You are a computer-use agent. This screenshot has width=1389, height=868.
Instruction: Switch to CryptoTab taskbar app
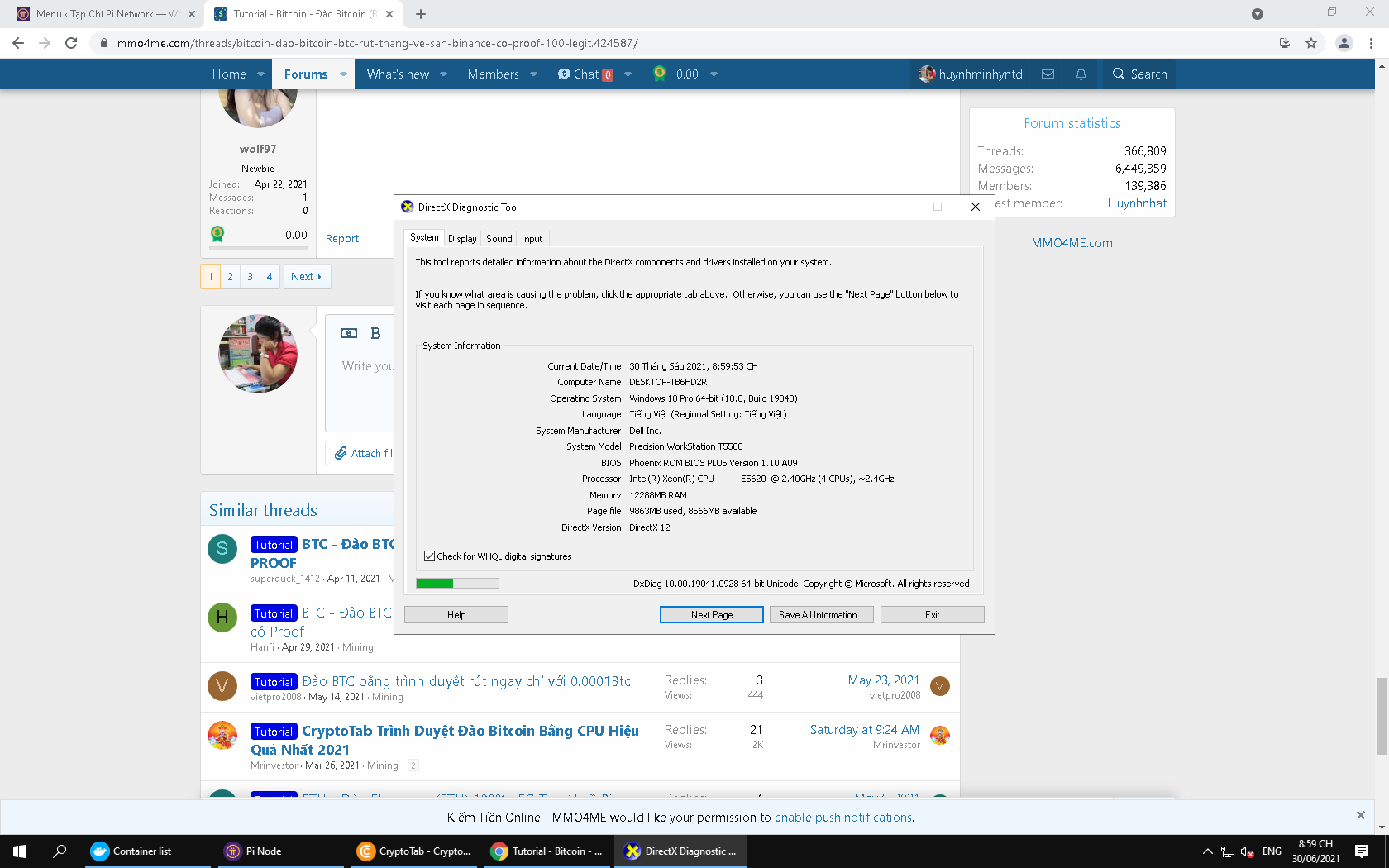[x=416, y=851]
